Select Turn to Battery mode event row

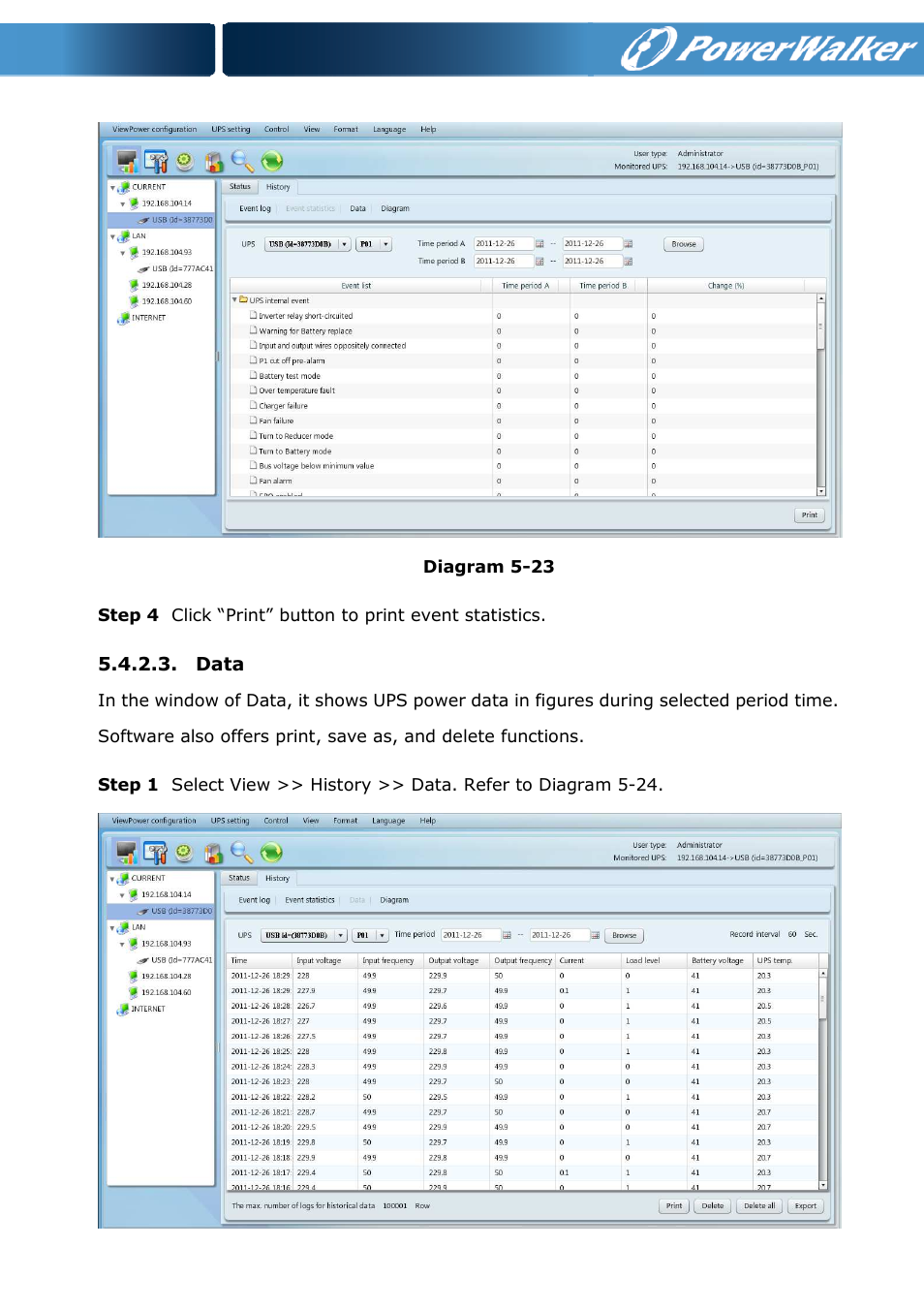[524, 452]
